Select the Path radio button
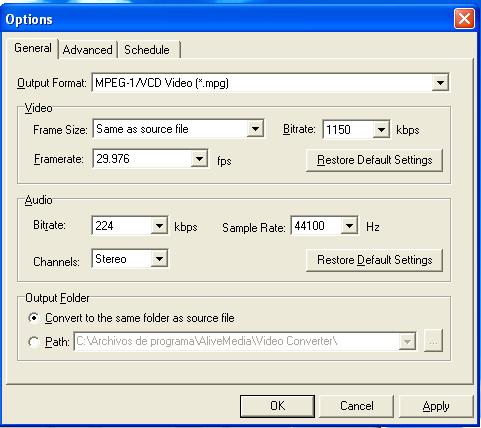The image size is (481, 428). (34, 342)
